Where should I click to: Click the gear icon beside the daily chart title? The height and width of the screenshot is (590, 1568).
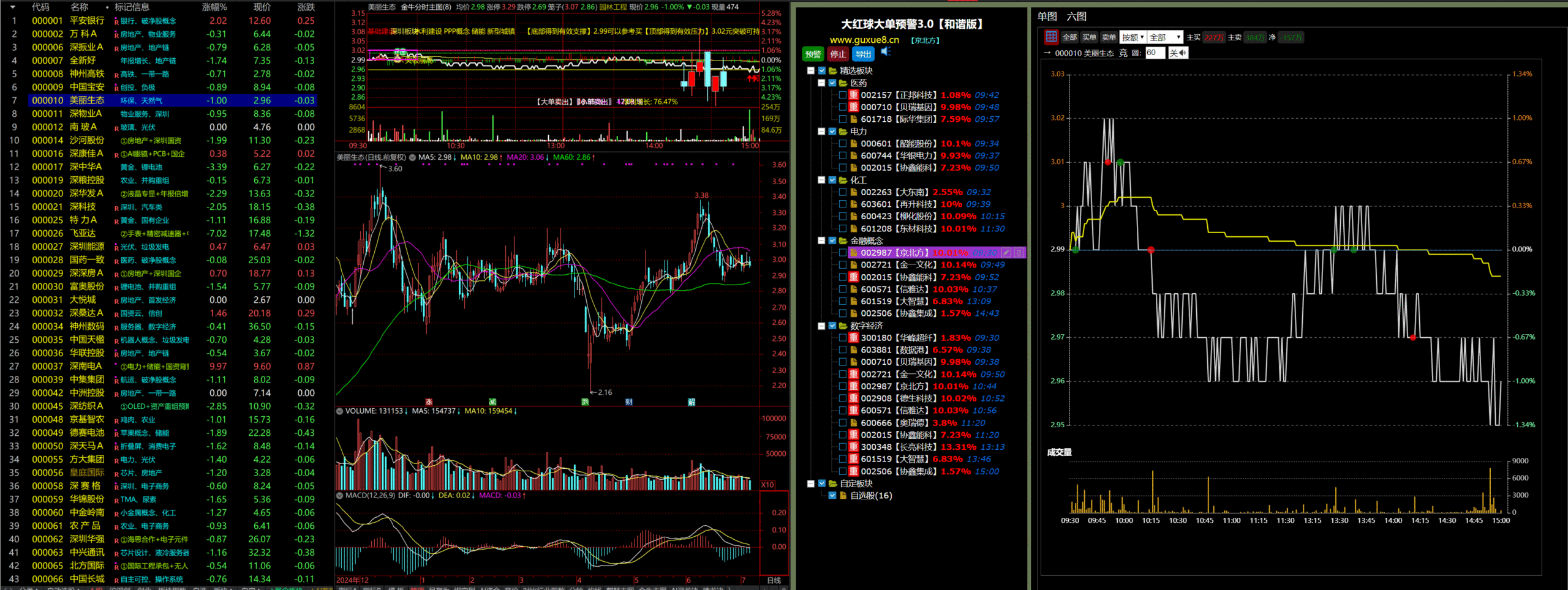point(412,158)
